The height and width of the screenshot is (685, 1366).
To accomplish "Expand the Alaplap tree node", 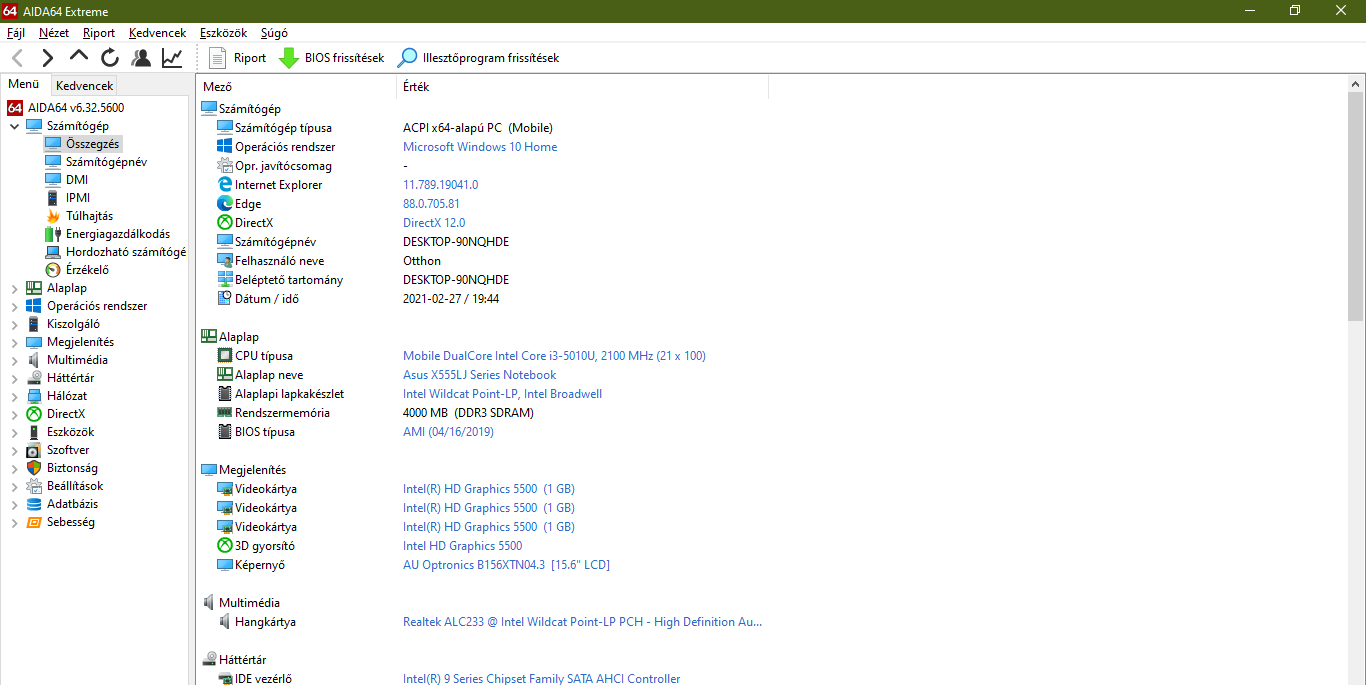I will [14, 288].
